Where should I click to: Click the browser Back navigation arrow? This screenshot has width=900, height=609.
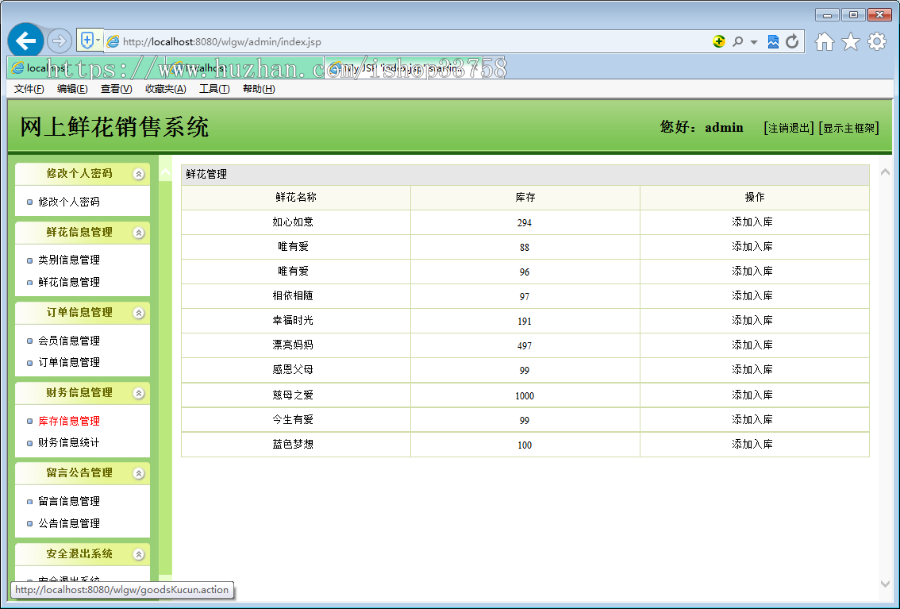click(25, 40)
